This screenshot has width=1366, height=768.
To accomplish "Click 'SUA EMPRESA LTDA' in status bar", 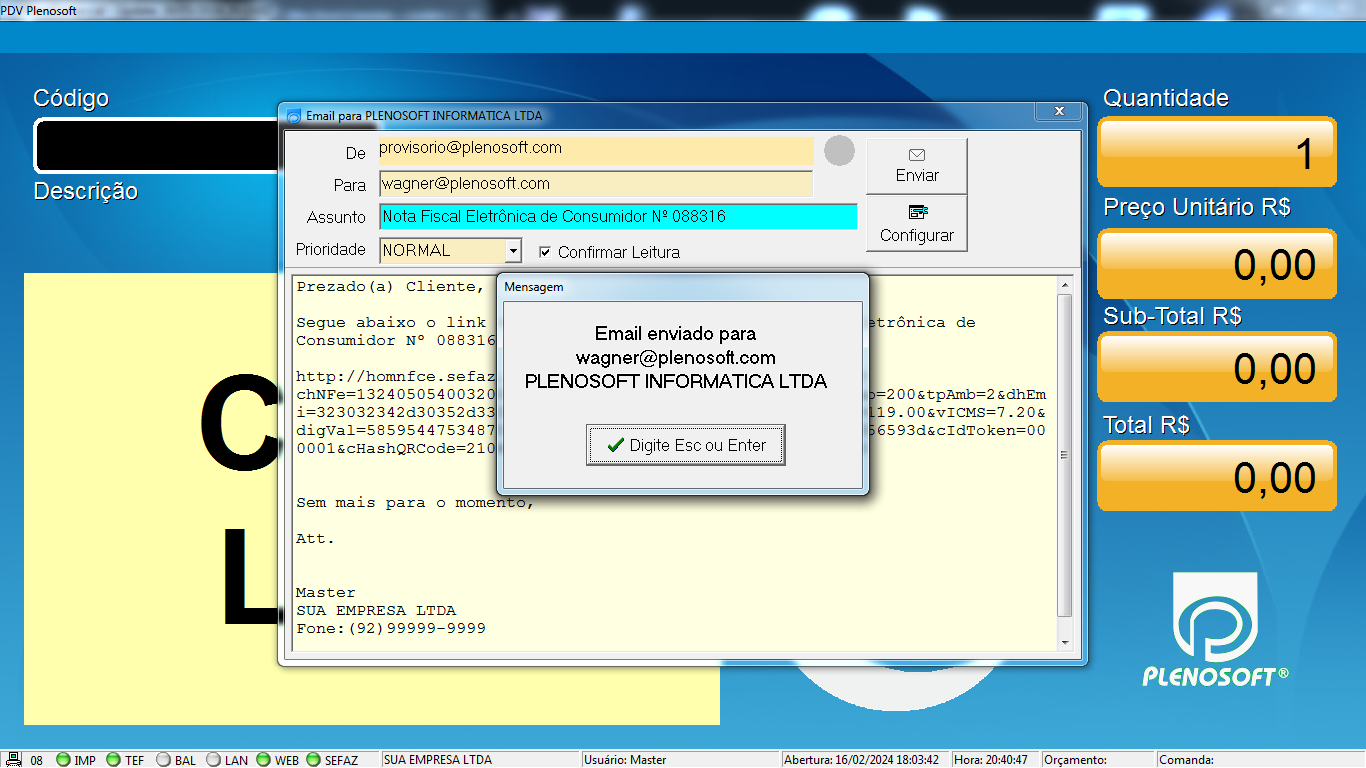I will click(438, 760).
